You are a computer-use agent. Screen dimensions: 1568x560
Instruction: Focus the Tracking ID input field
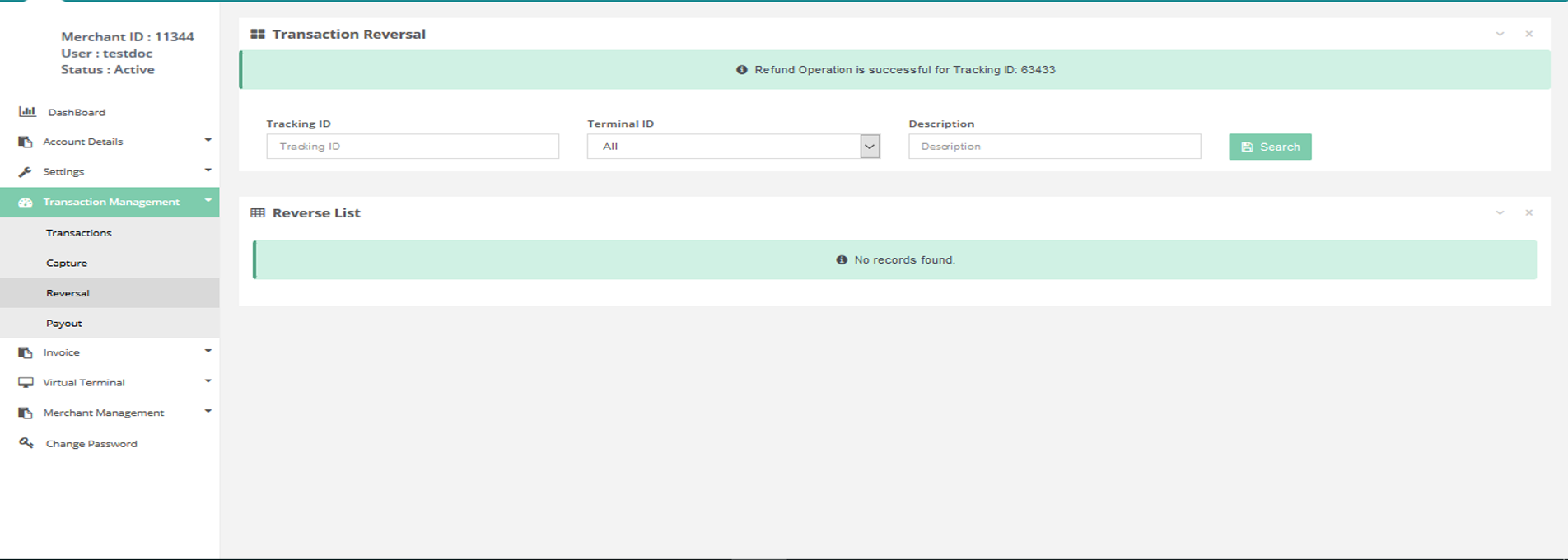(x=413, y=147)
